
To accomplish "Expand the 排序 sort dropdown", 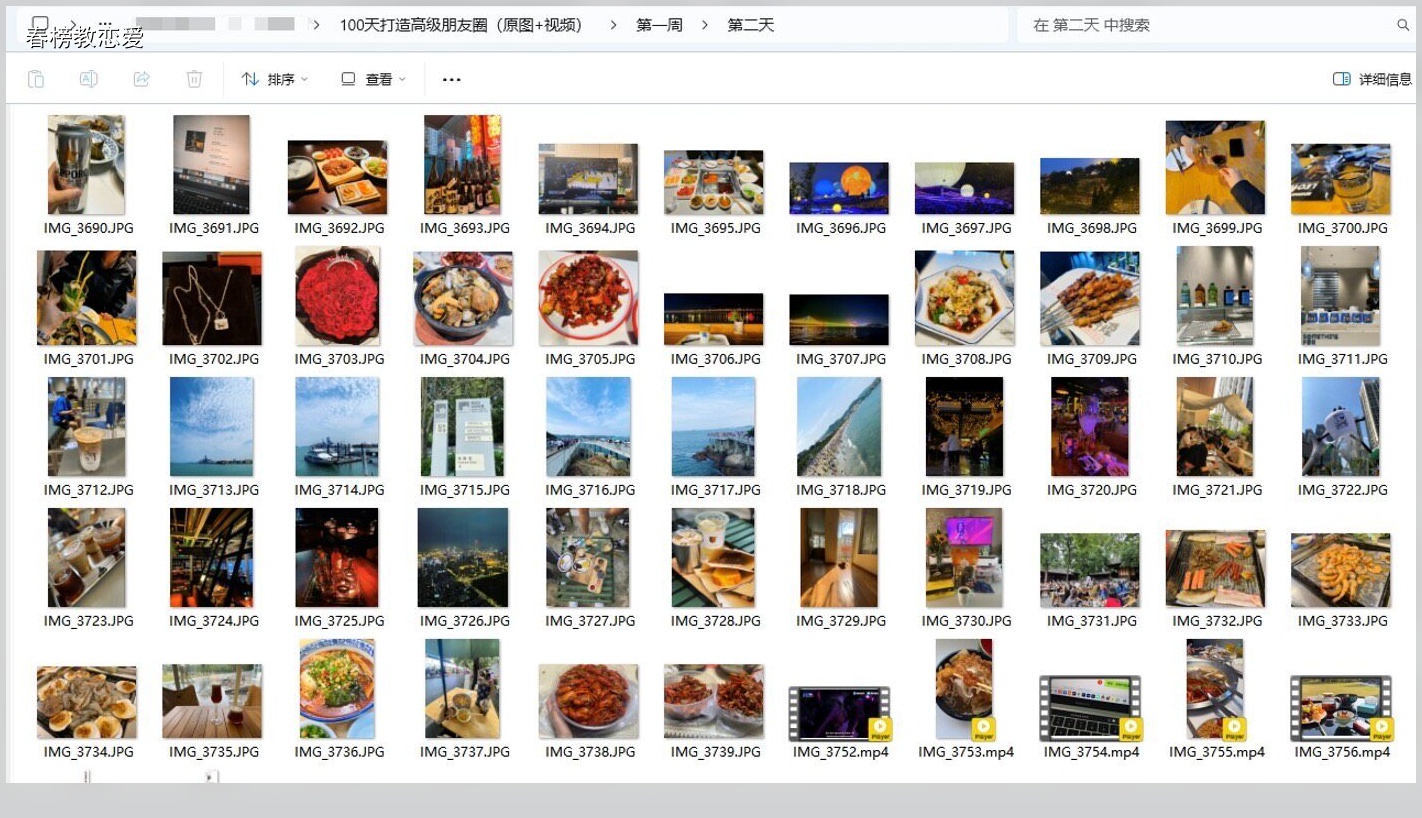I will click(x=275, y=79).
